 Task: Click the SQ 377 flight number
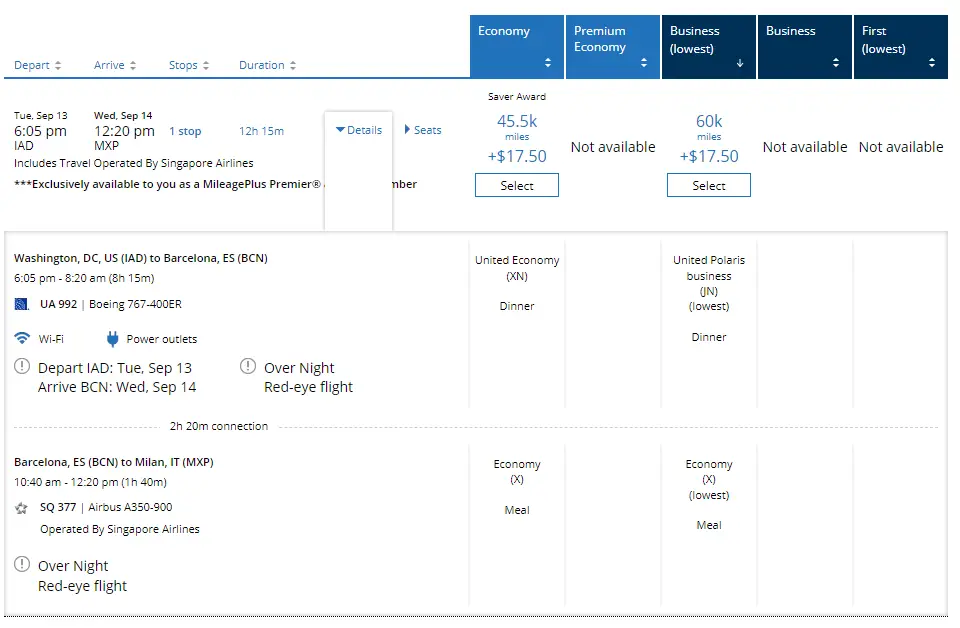pyautogui.click(x=58, y=507)
